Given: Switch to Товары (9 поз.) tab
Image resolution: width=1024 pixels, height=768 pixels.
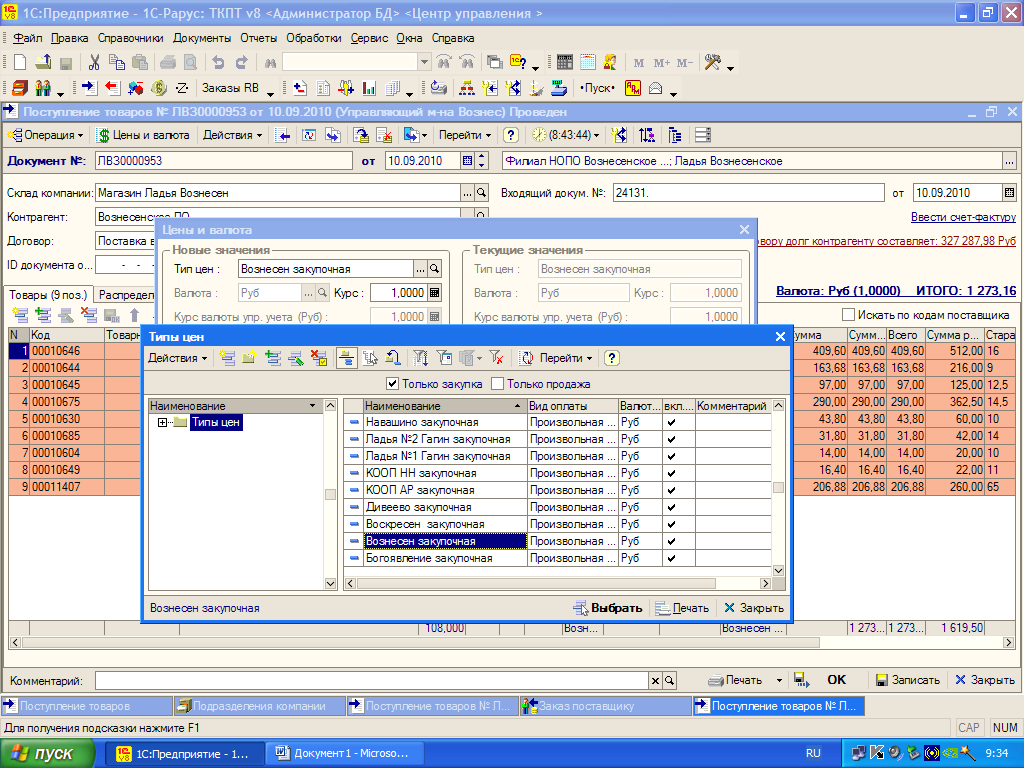Looking at the screenshot, I should (x=48, y=295).
